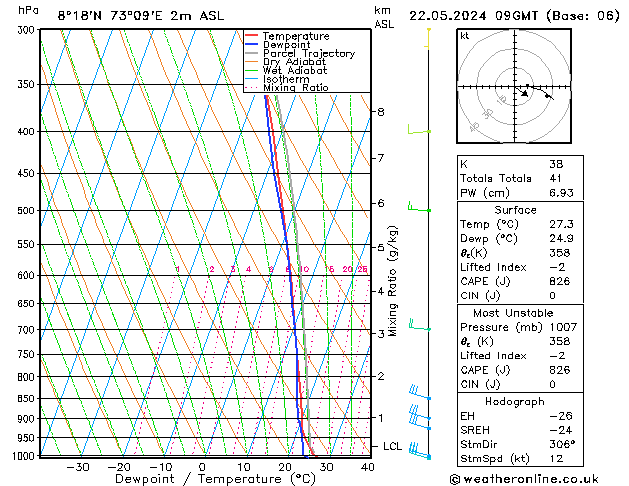Click the 1000 hPa pressure axis label

pyautogui.click(x=24, y=456)
